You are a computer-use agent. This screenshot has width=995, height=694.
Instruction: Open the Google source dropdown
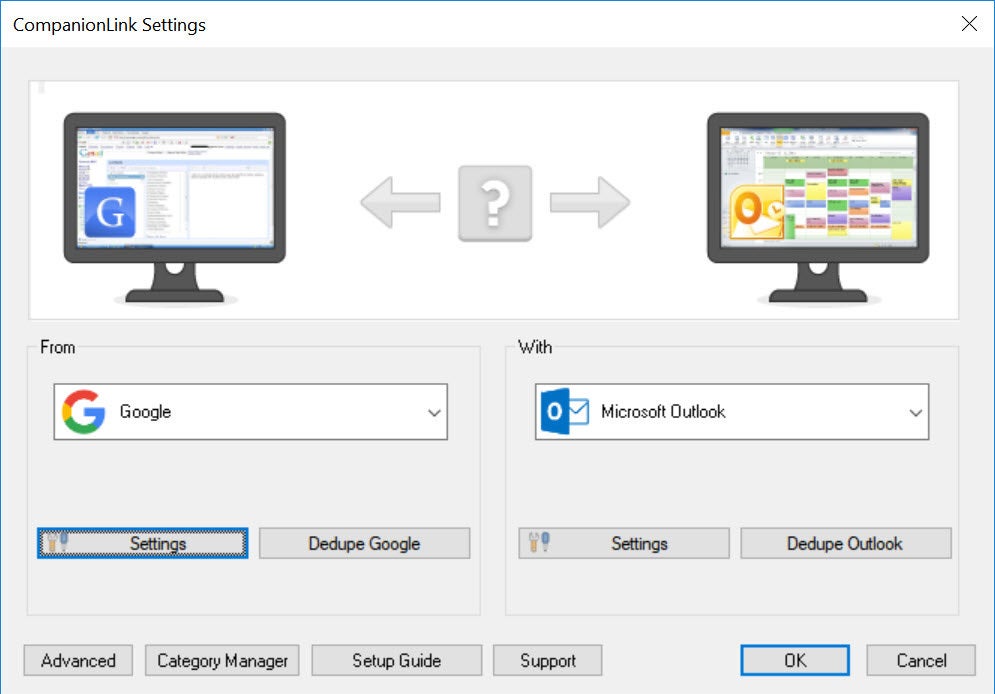pyautogui.click(x=251, y=412)
